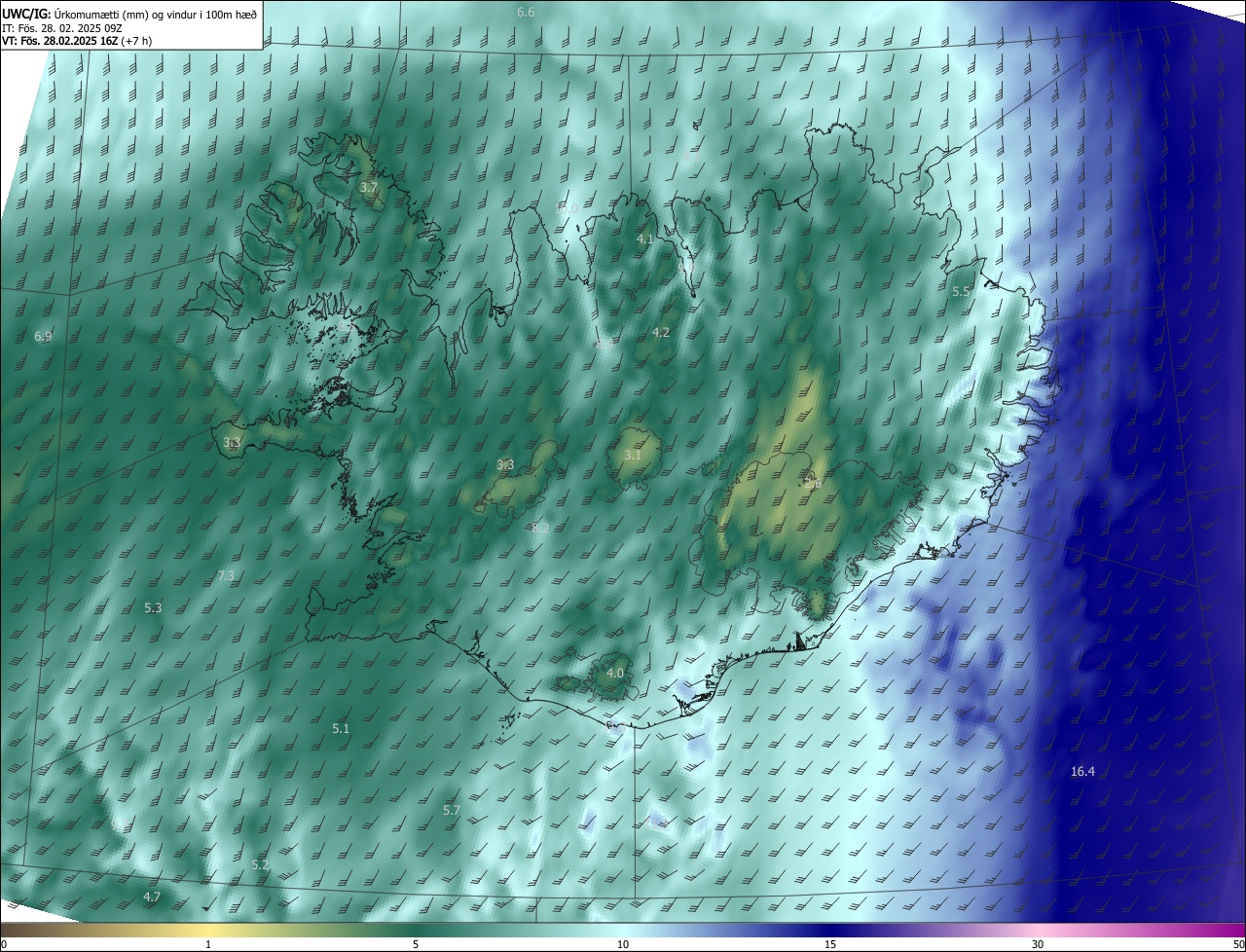Click the 4.7 value in the bottom-left corner
Screen dimensions: 1246x952
click(152, 897)
